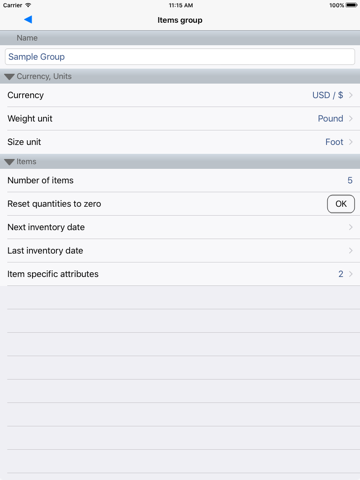Tap the chevron beside USD / $

click(351, 95)
